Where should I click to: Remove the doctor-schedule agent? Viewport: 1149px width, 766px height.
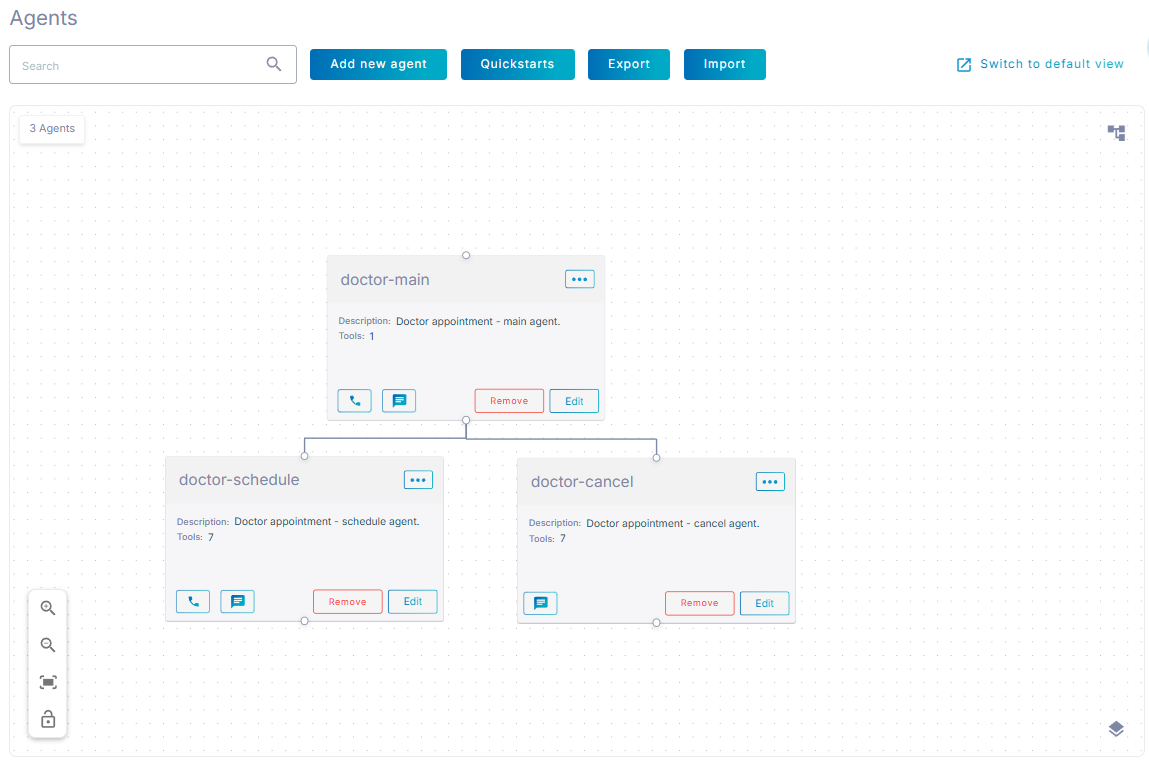tap(347, 601)
